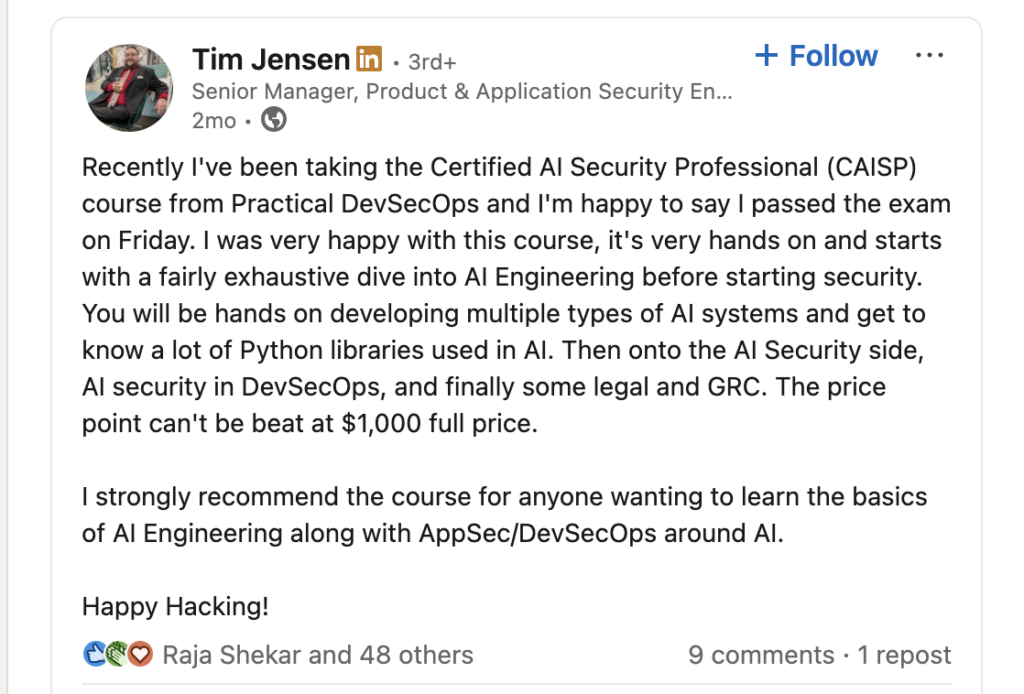Click the '$1,000 full price' text

(x=438, y=424)
